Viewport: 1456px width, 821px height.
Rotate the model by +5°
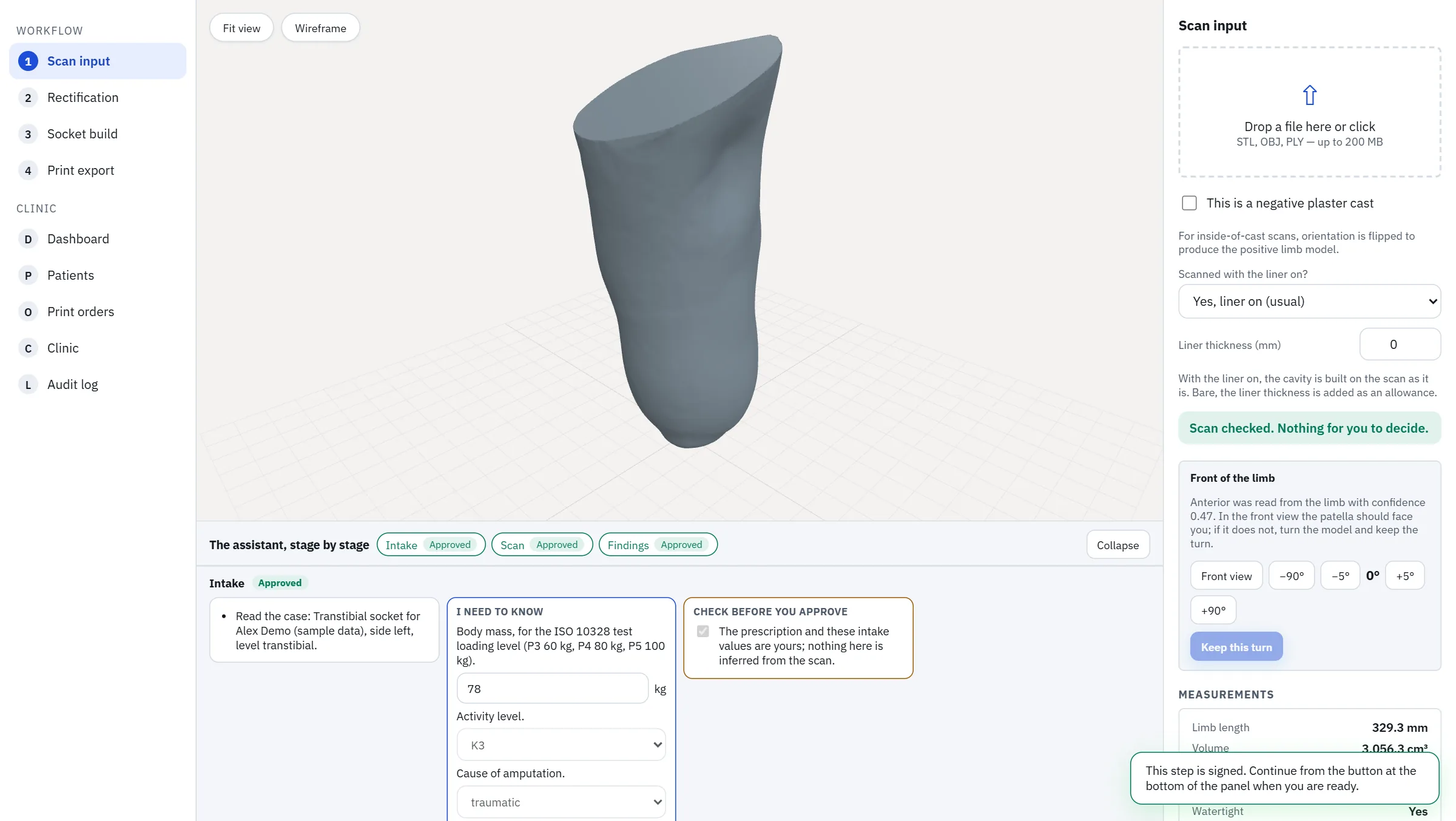(x=1405, y=576)
